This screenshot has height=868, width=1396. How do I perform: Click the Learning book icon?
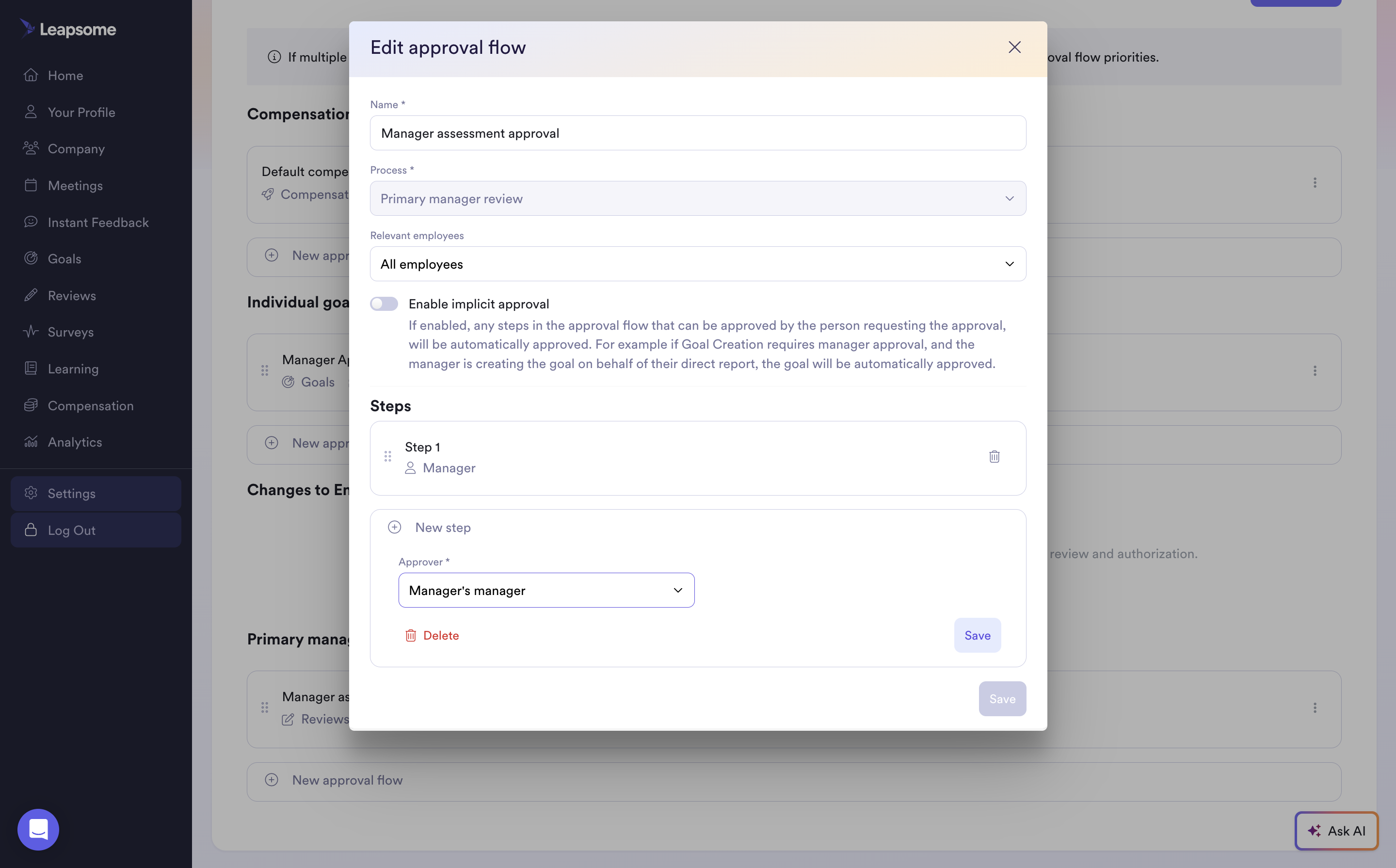pyautogui.click(x=31, y=369)
